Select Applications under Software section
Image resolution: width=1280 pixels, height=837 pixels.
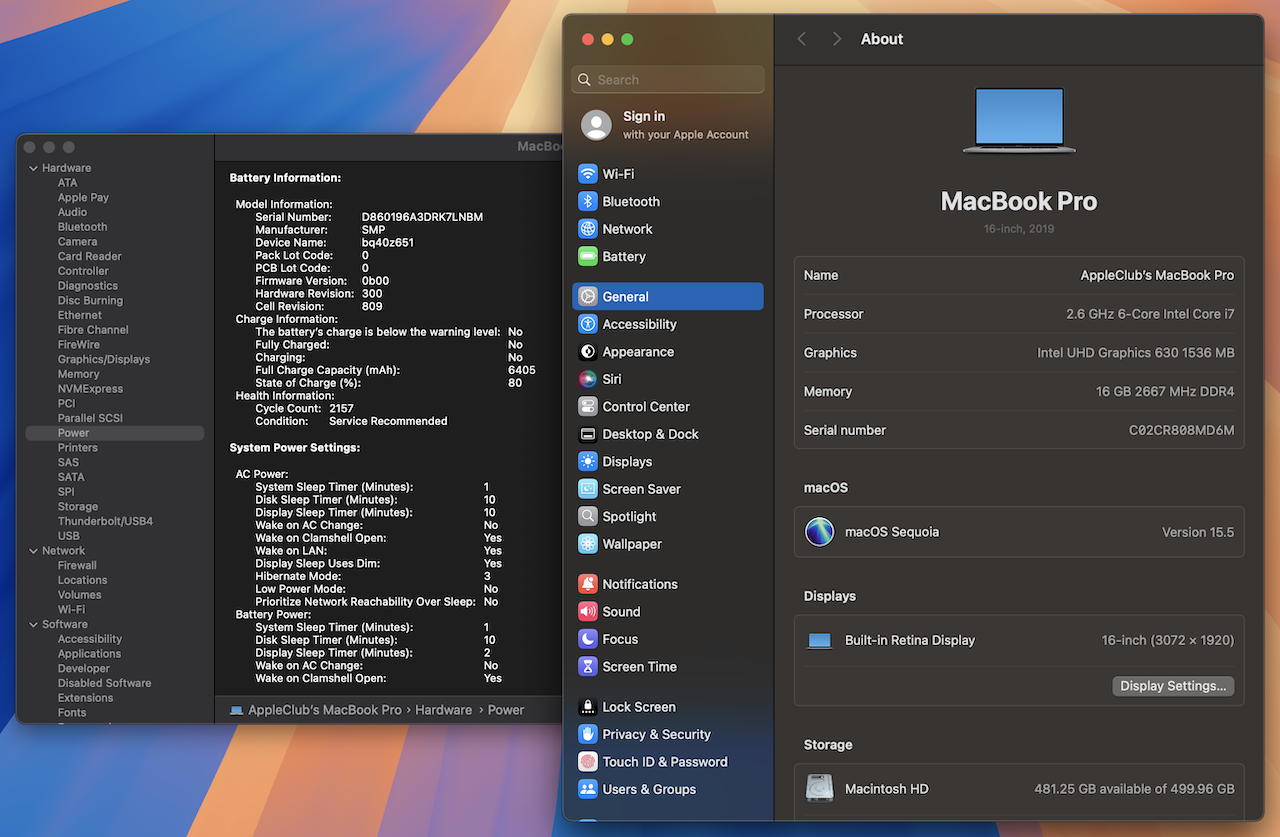[89, 654]
